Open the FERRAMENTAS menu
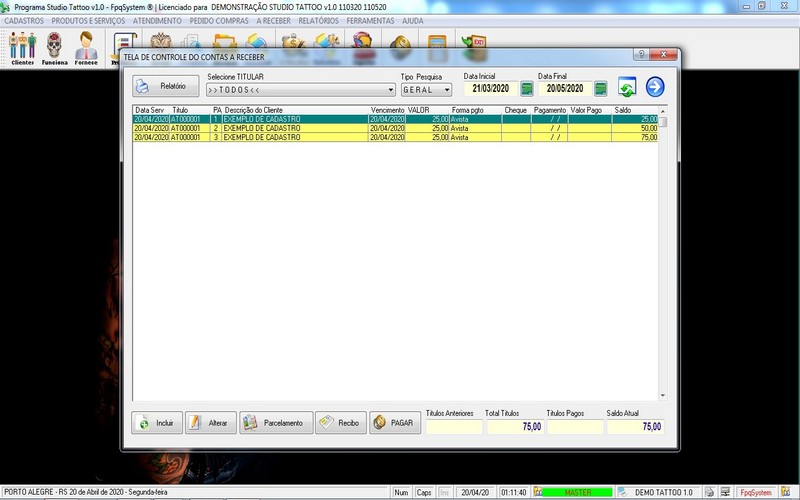The width and height of the screenshot is (800, 500). pyautogui.click(x=370, y=21)
